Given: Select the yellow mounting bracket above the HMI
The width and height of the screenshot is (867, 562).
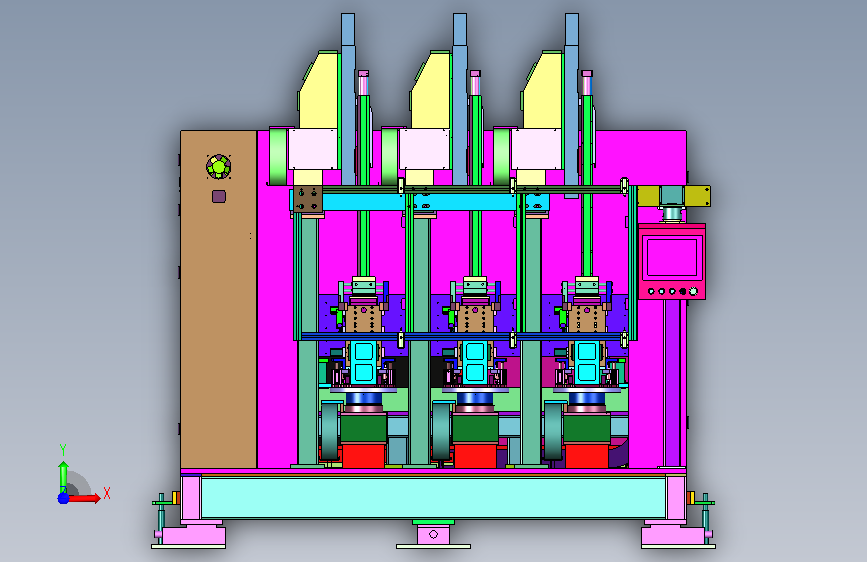Looking at the screenshot, I should click(673, 196).
